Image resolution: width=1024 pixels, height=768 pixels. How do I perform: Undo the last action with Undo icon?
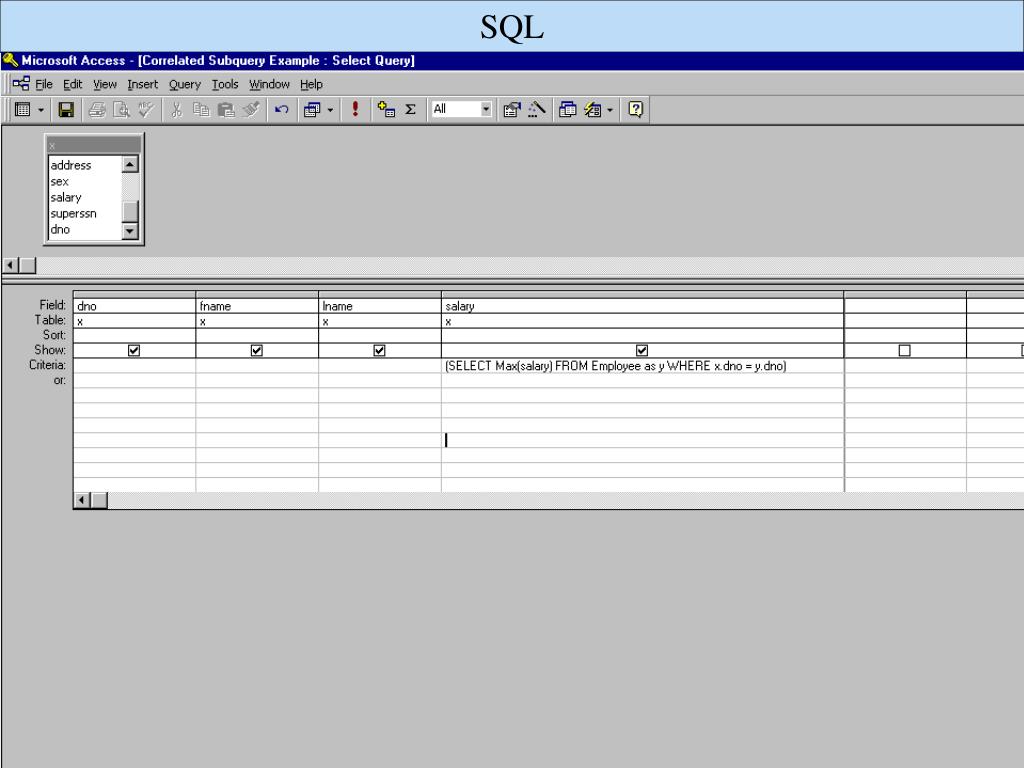[x=281, y=110]
